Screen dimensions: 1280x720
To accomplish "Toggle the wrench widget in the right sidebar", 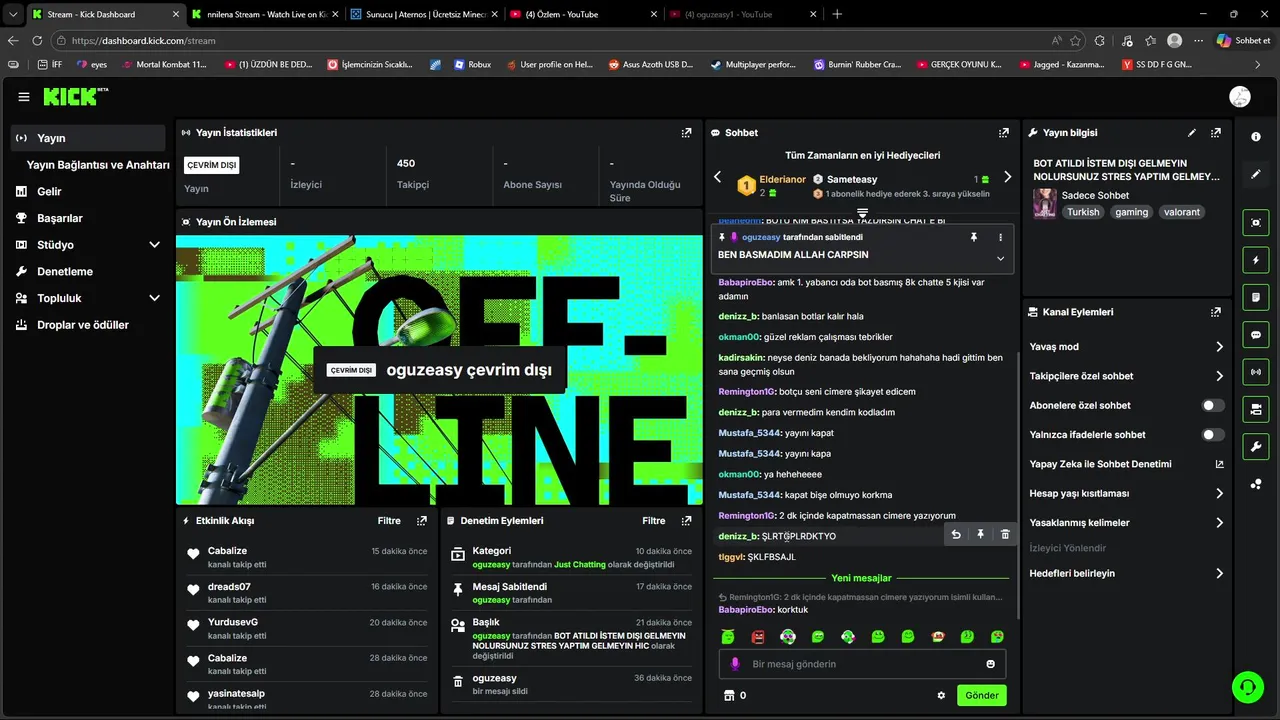I will point(1256,446).
